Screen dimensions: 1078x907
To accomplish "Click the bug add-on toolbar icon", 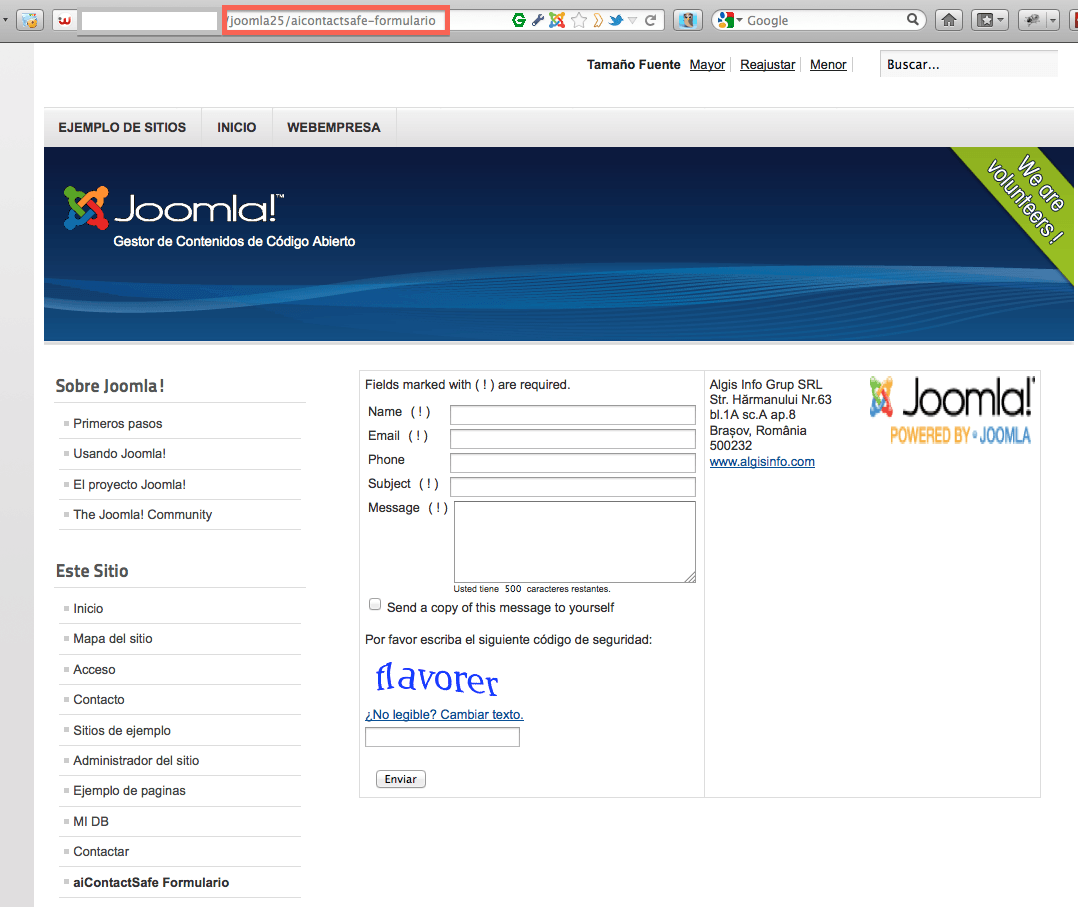I will click(1032, 21).
